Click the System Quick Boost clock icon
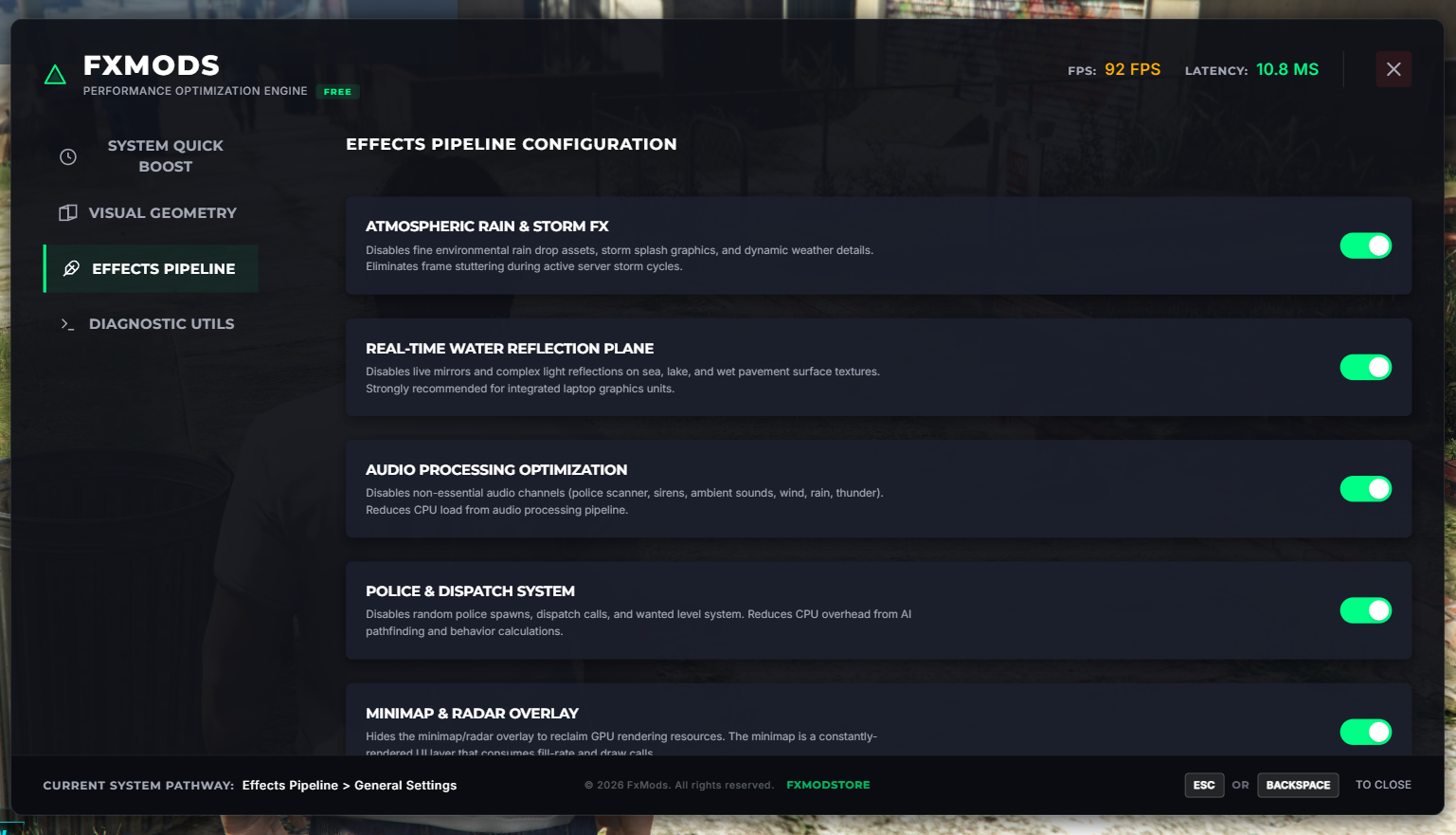This screenshot has width=1456, height=835. click(x=68, y=156)
